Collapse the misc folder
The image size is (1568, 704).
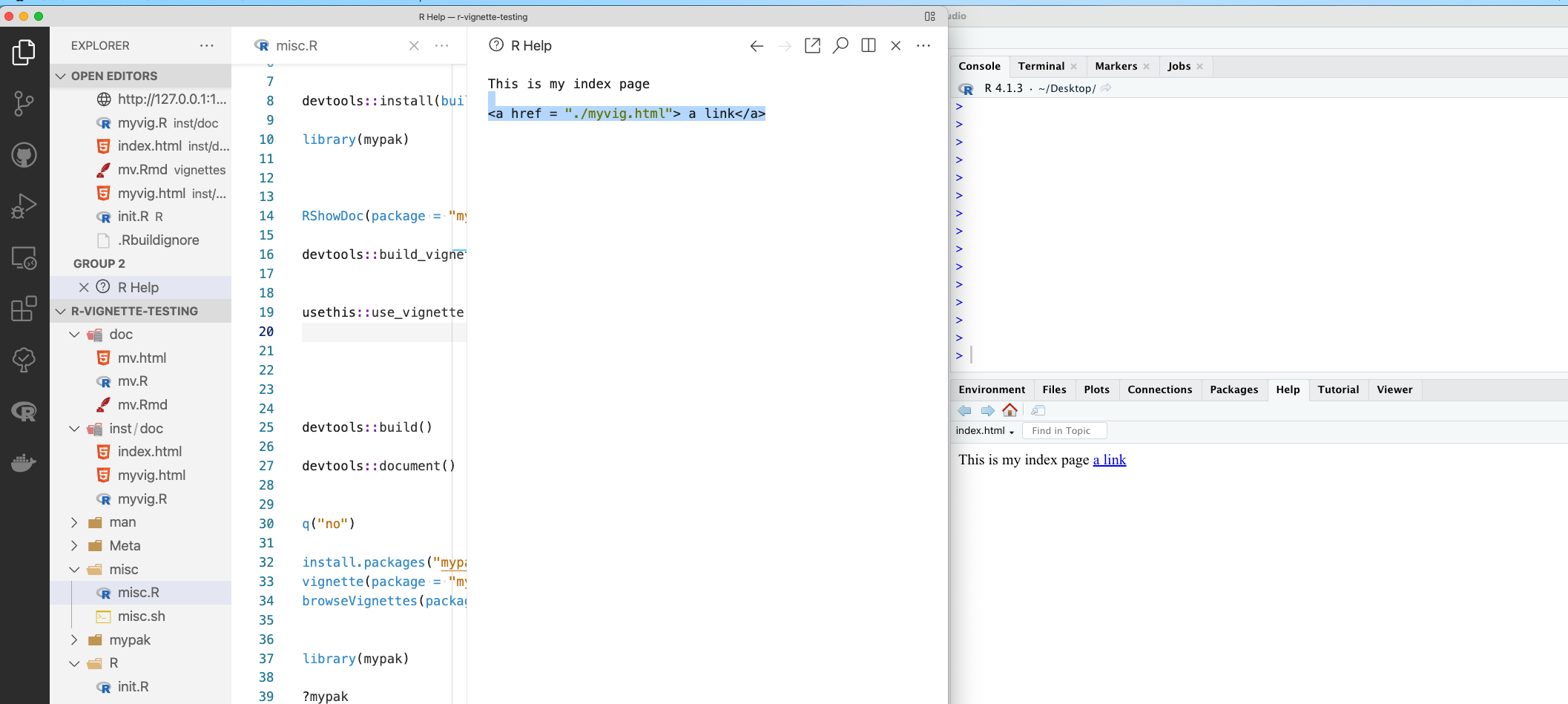[74, 570]
